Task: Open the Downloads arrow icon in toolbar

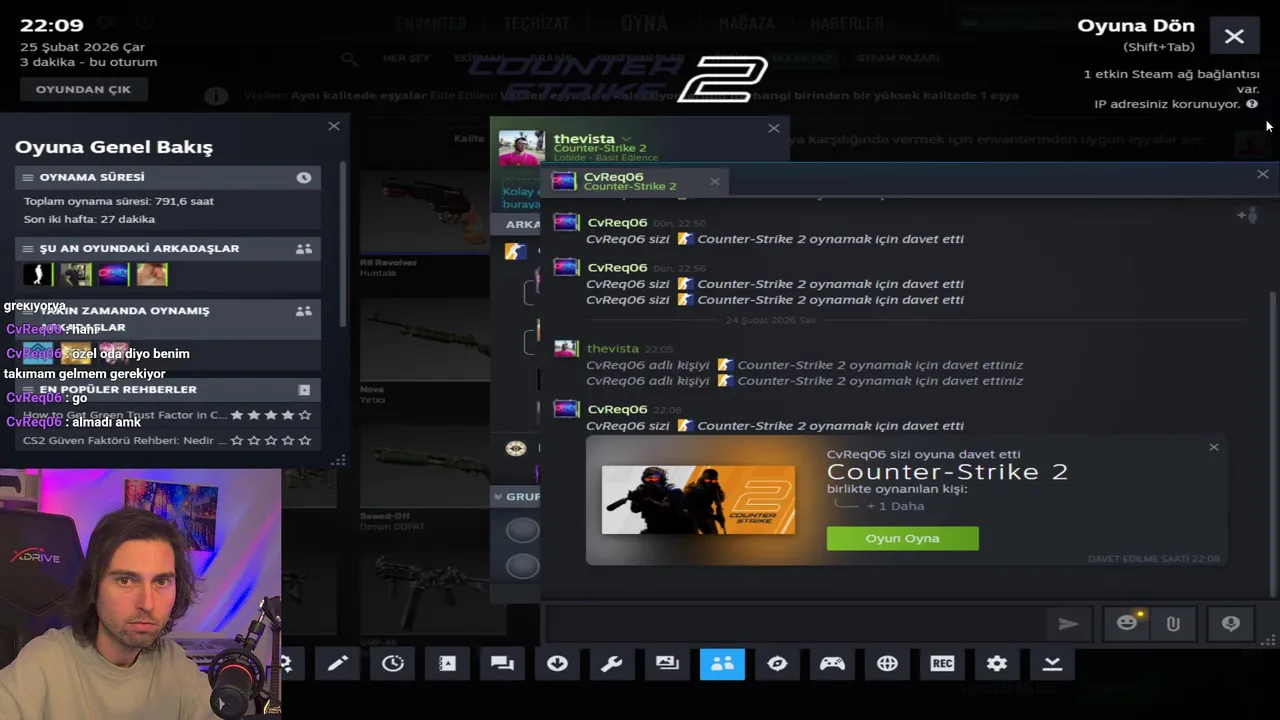Action: pyautogui.click(x=558, y=664)
